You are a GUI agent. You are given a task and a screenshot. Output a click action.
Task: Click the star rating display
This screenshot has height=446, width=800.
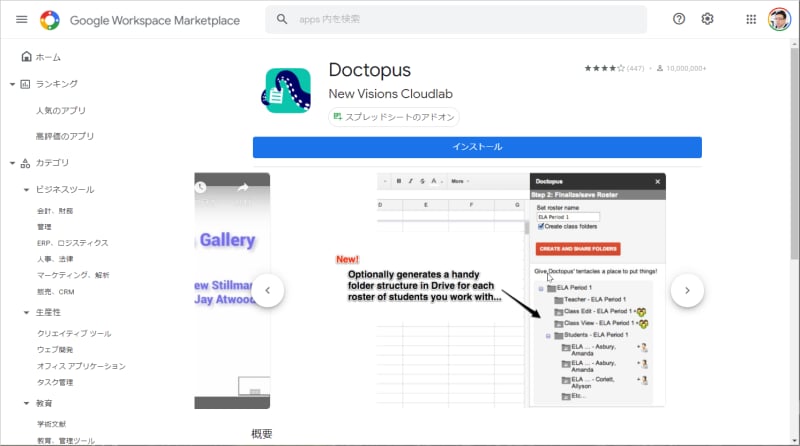604,68
